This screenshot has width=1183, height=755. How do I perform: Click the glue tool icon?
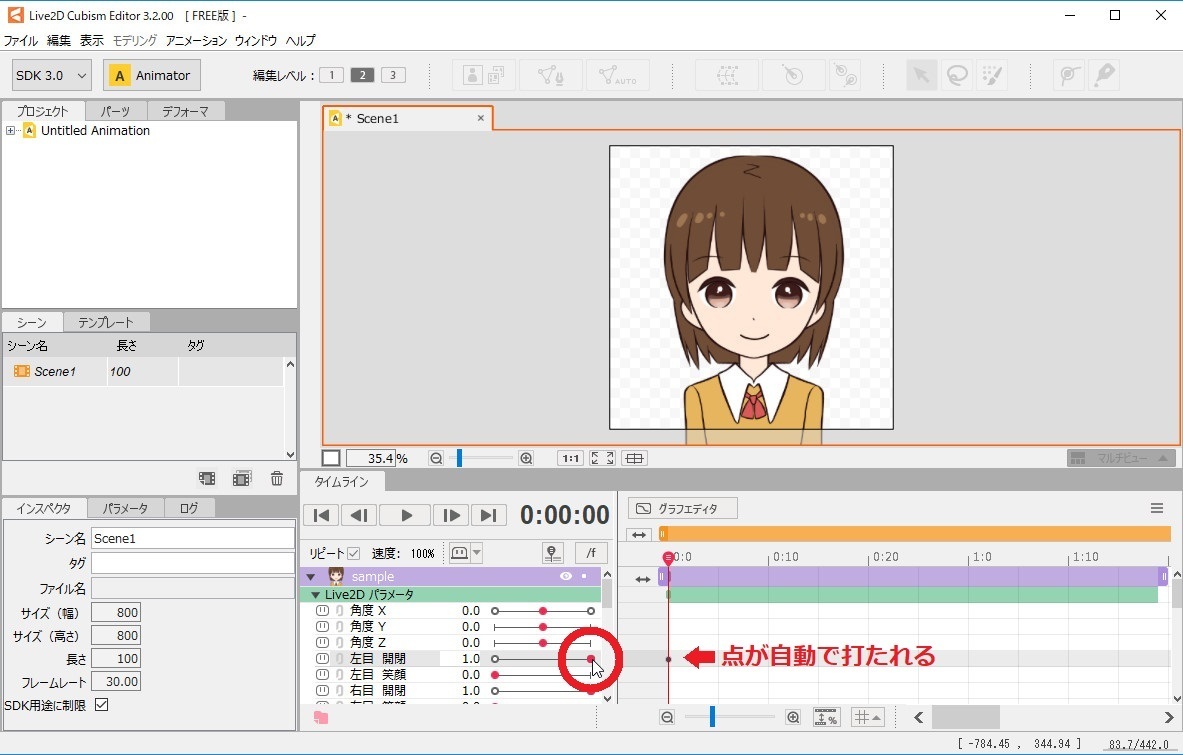tap(1069, 75)
